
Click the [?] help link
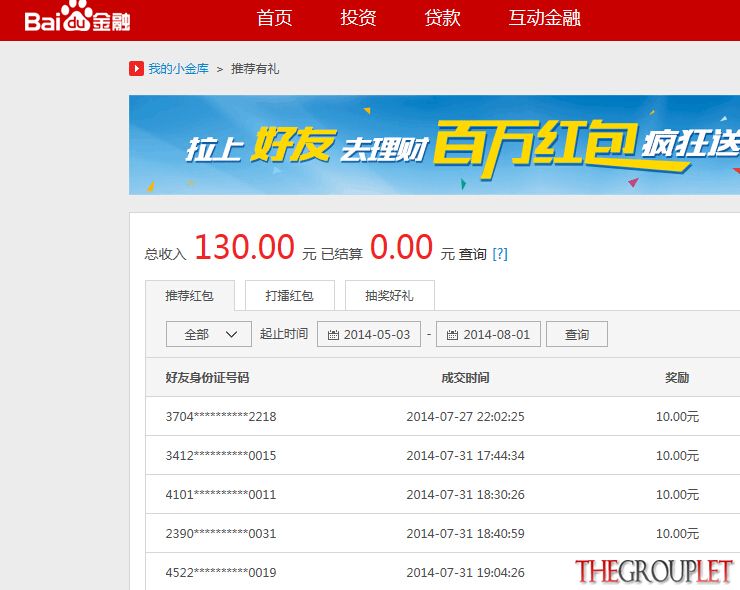tap(500, 254)
